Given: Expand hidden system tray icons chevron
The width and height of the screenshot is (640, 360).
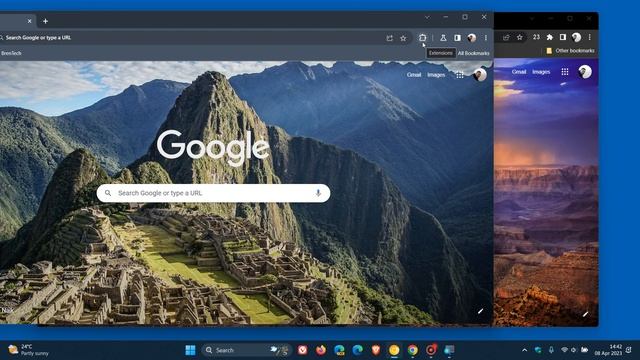Looking at the screenshot, I should (524, 350).
